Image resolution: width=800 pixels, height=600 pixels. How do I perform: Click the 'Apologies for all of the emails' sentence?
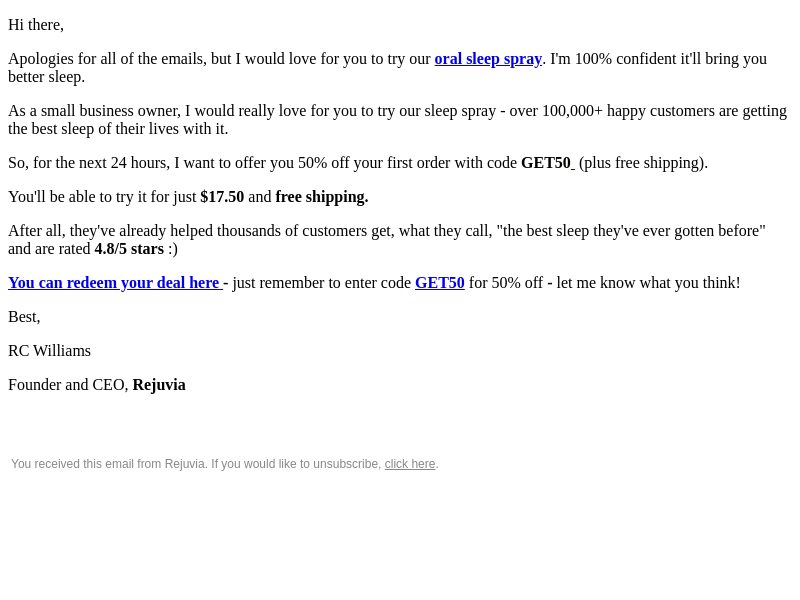pyautogui.click(x=387, y=68)
